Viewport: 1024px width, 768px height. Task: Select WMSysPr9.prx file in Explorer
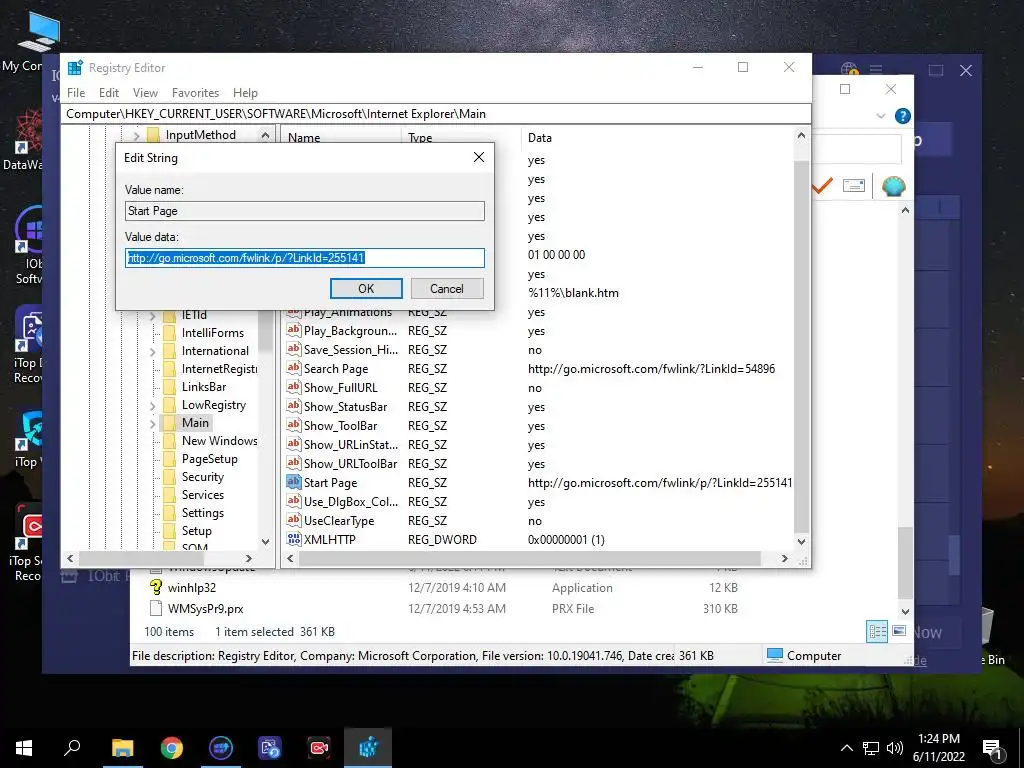pos(205,609)
